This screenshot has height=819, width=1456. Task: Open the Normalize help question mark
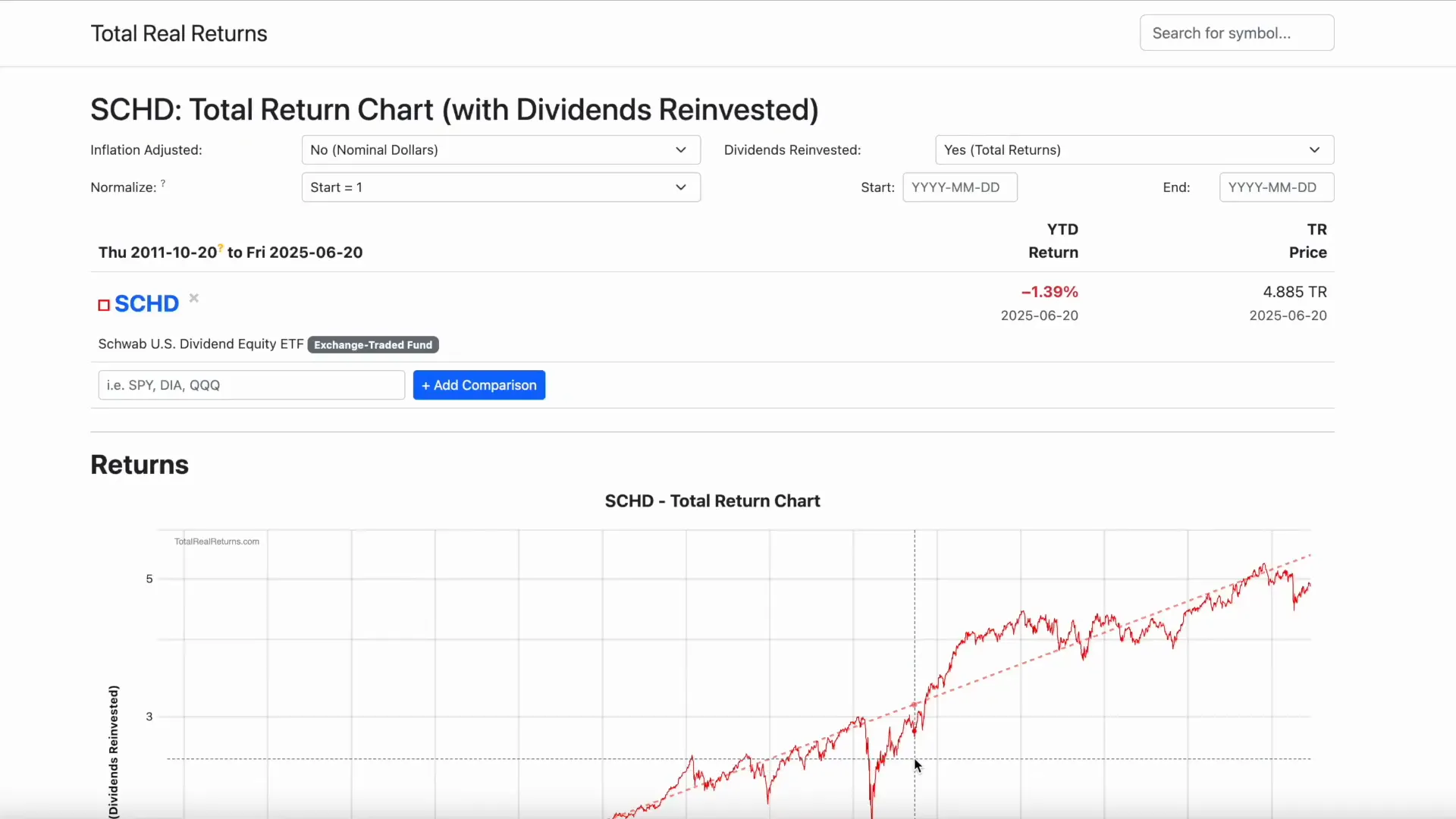[163, 183]
